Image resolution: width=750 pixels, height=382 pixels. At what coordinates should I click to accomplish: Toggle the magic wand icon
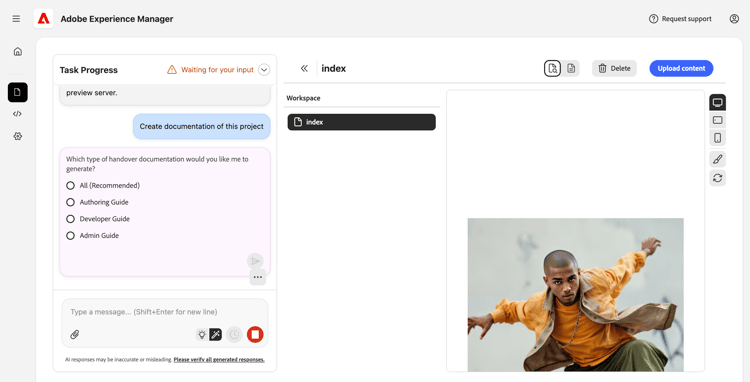(215, 335)
